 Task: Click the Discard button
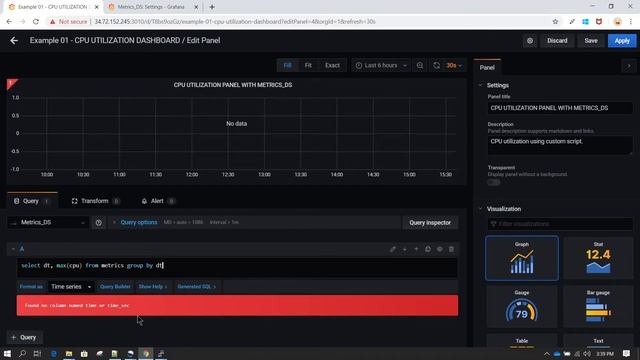pyautogui.click(x=557, y=41)
